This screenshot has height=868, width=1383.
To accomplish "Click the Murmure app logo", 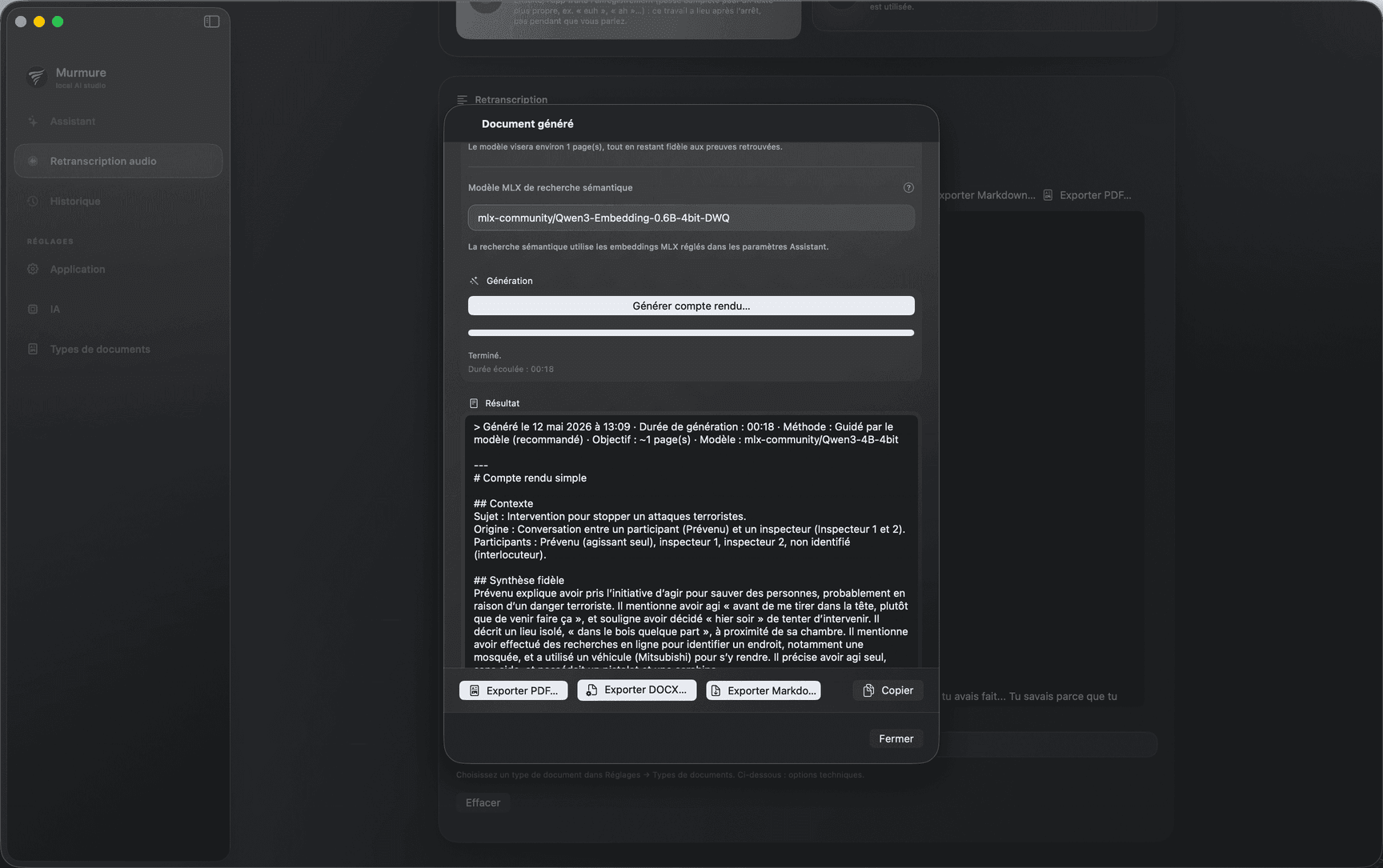I will pyautogui.click(x=37, y=78).
